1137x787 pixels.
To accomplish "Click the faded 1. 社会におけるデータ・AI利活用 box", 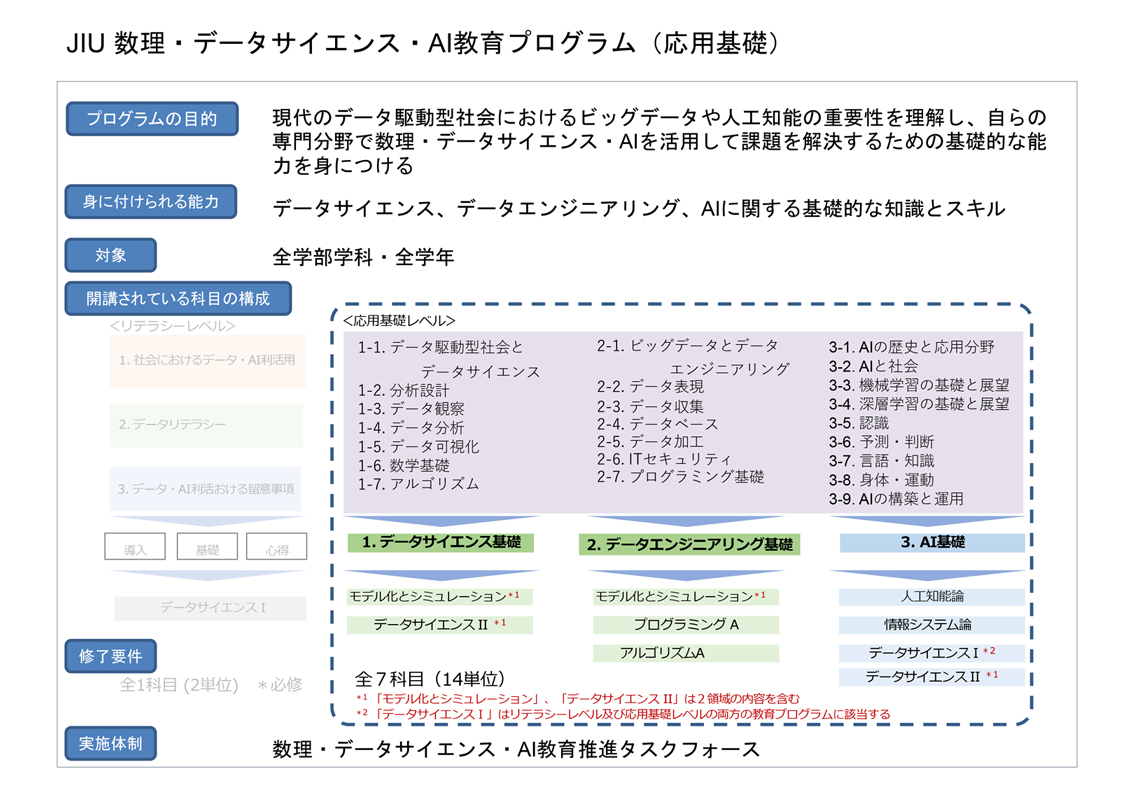I will (x=207, y=360).
